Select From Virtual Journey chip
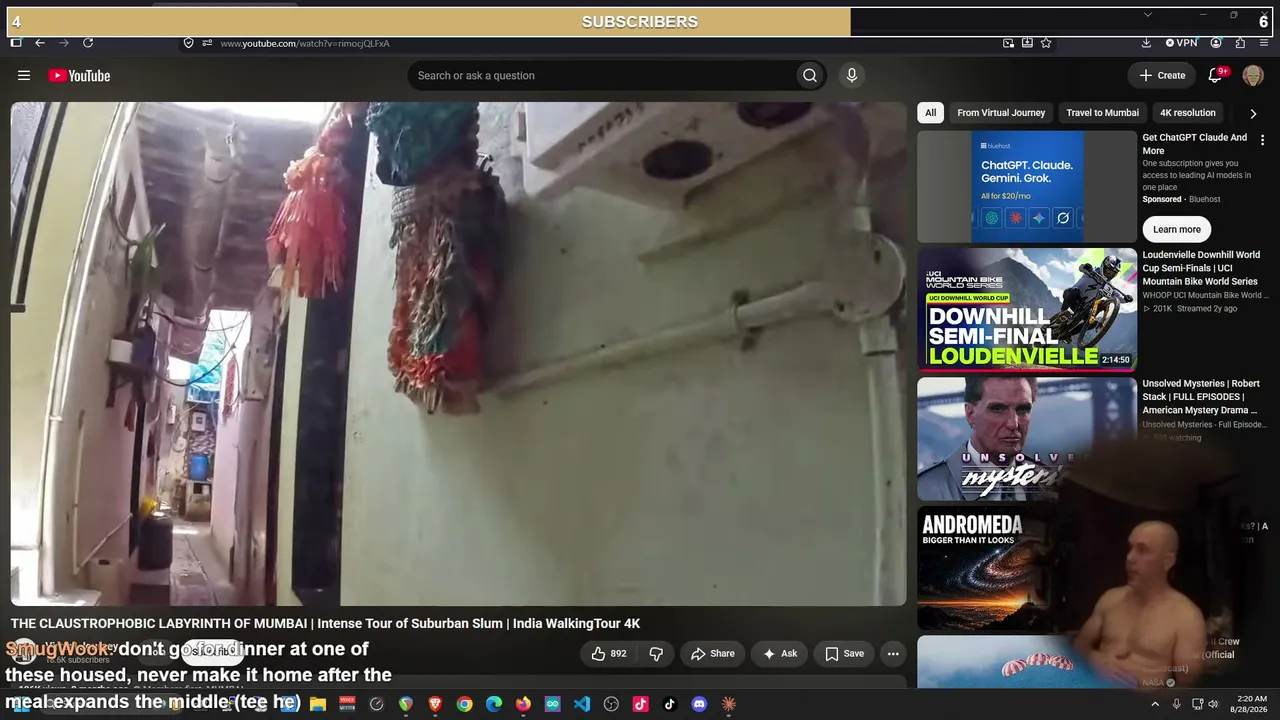1280x720 pixels. pos(1001,113)
